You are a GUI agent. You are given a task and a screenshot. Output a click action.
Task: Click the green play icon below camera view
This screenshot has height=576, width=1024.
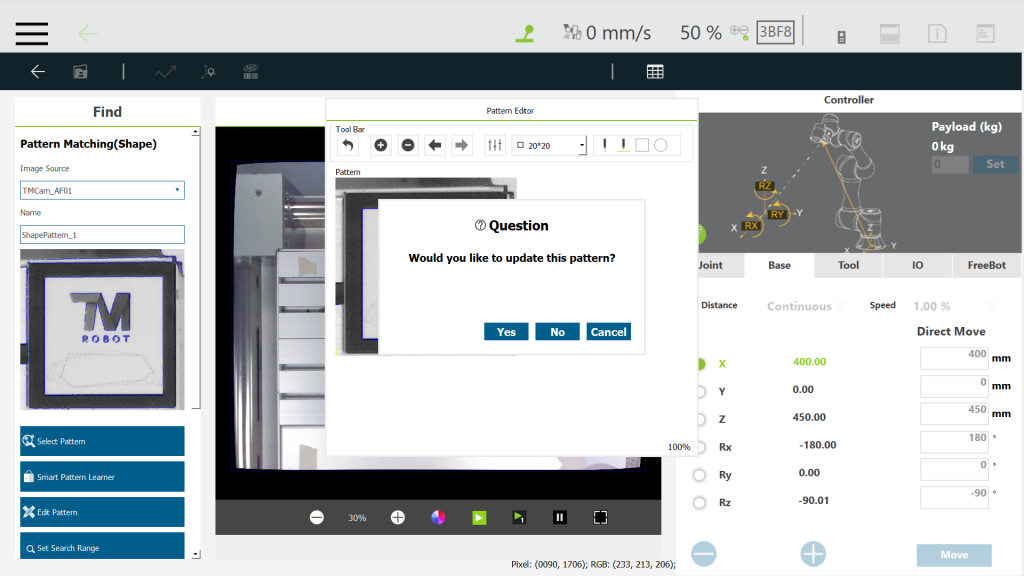coord(479,517)
